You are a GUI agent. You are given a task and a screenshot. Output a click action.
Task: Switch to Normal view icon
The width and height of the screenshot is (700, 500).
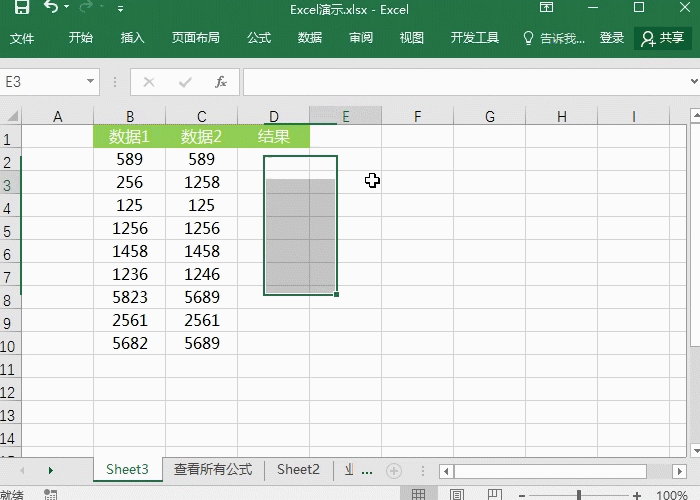pos(418,494)
